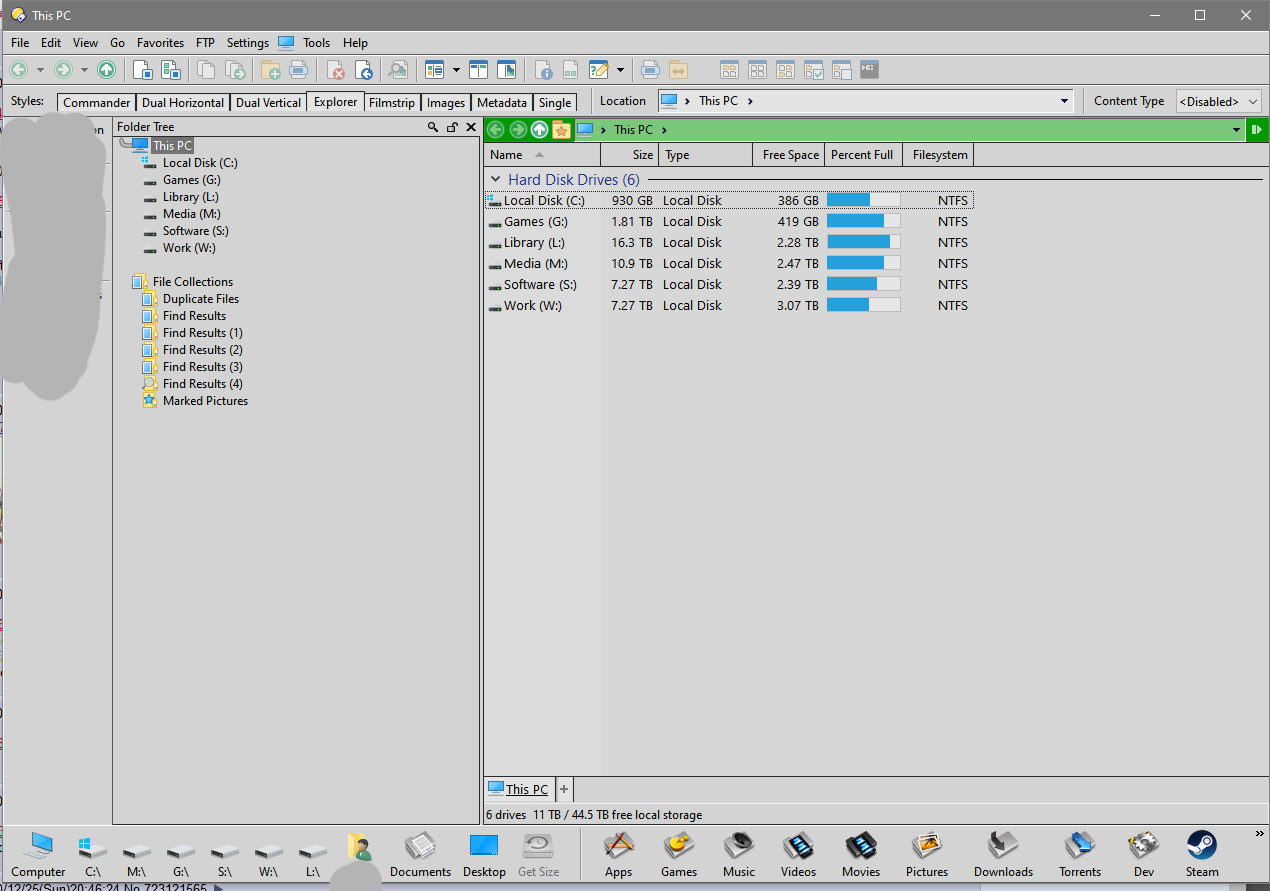Open the Steam shortcut in bottom toolbar
The image size is (1270, 891).
coord(1201,855)
